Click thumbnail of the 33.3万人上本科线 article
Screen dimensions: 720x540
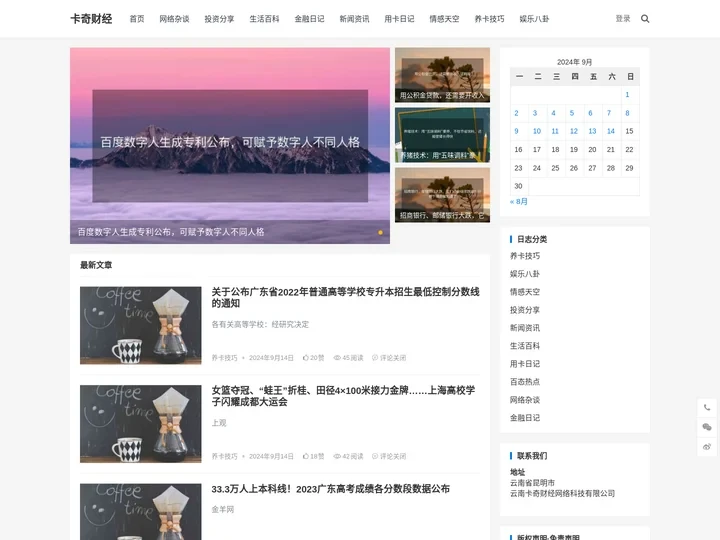tap(141, 512)
